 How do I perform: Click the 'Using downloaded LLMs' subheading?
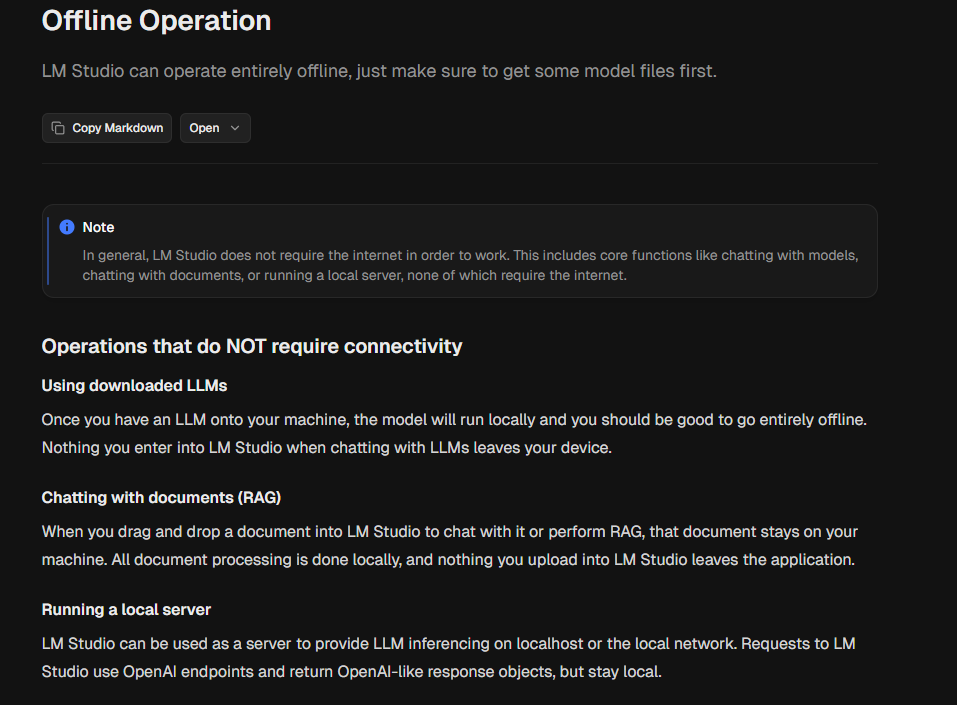134,386
